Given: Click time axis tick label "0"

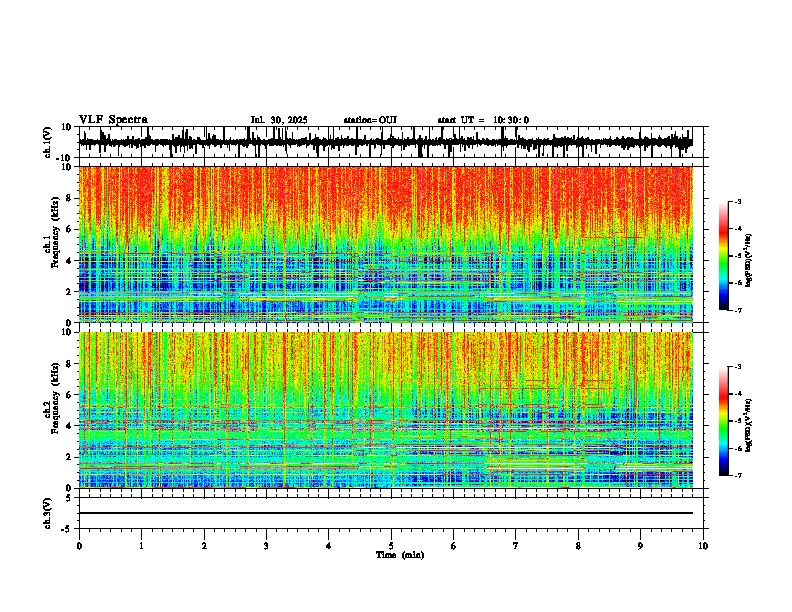Looking at the screenshot, I should pyautogui.click(x=79, y=546).
